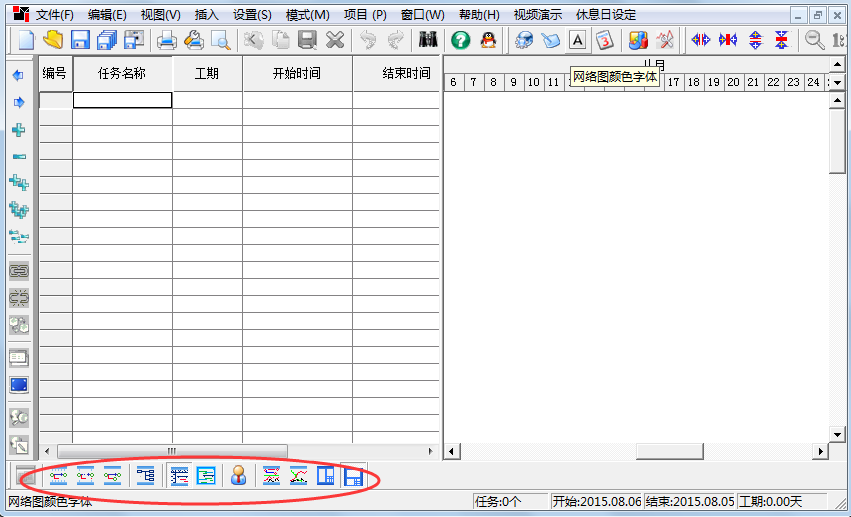Click the blue minus remove task icon

click(19, 157)
